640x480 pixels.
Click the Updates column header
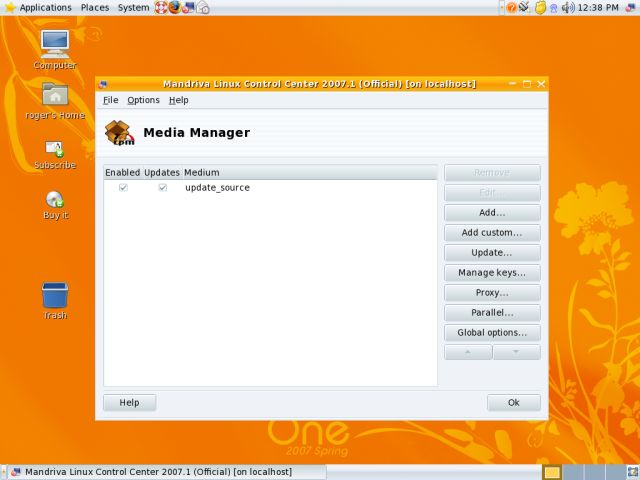(x=162, y=172)
